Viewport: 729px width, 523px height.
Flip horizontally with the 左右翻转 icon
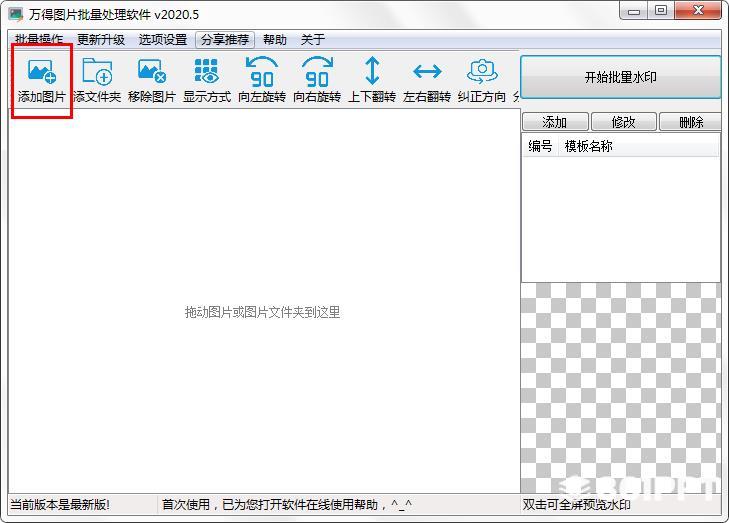pos(427,72)
